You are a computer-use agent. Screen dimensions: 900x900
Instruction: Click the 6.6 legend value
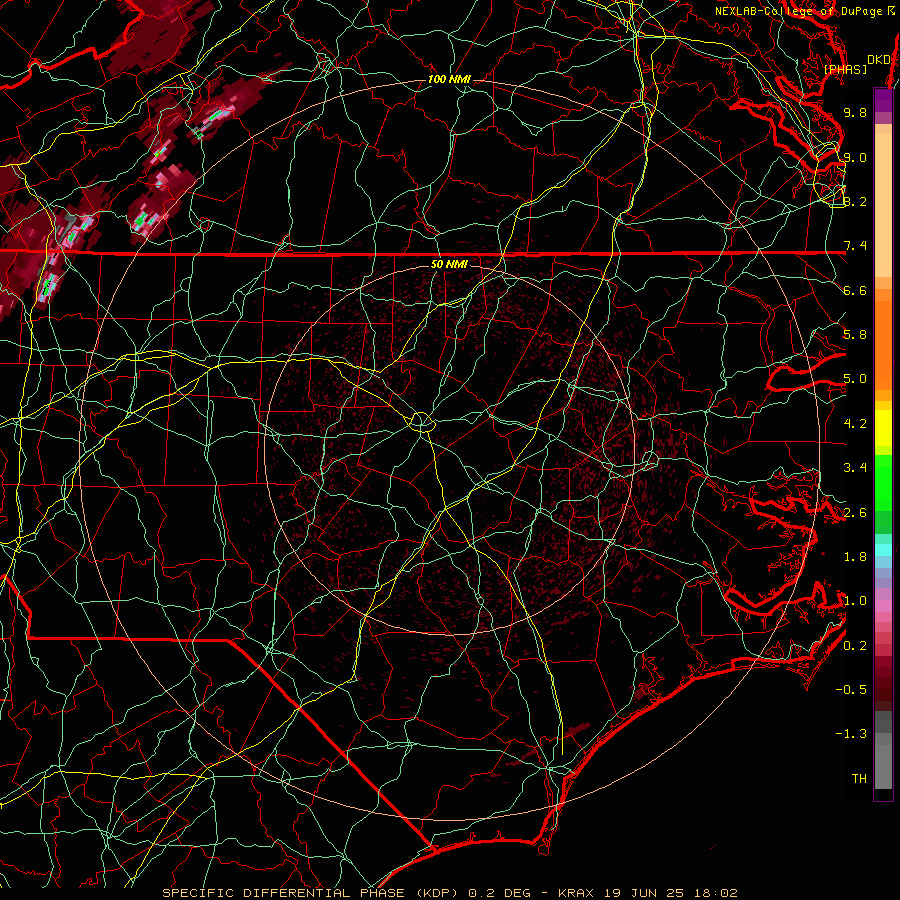tap(855, 290)
